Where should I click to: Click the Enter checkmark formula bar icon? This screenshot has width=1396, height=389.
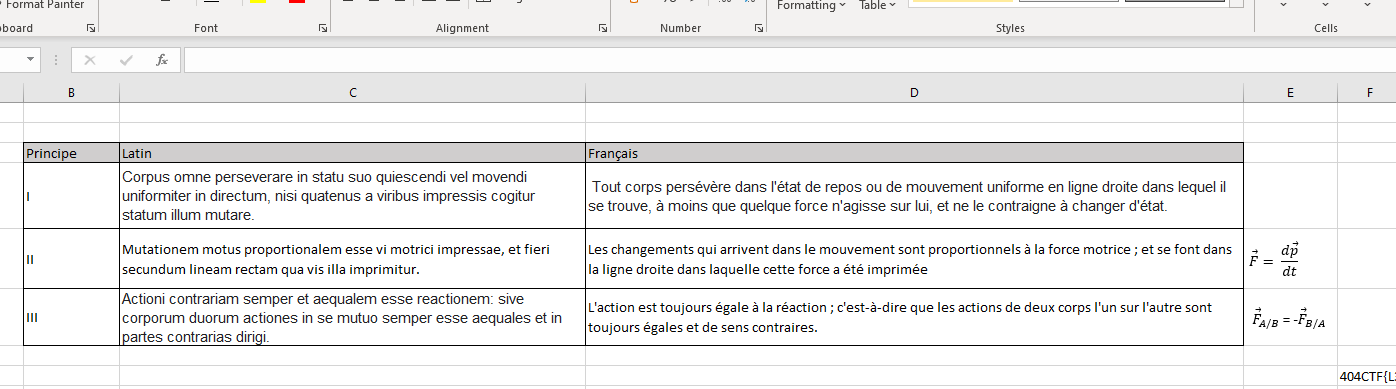pyautogui.click(x=126, y=60)
